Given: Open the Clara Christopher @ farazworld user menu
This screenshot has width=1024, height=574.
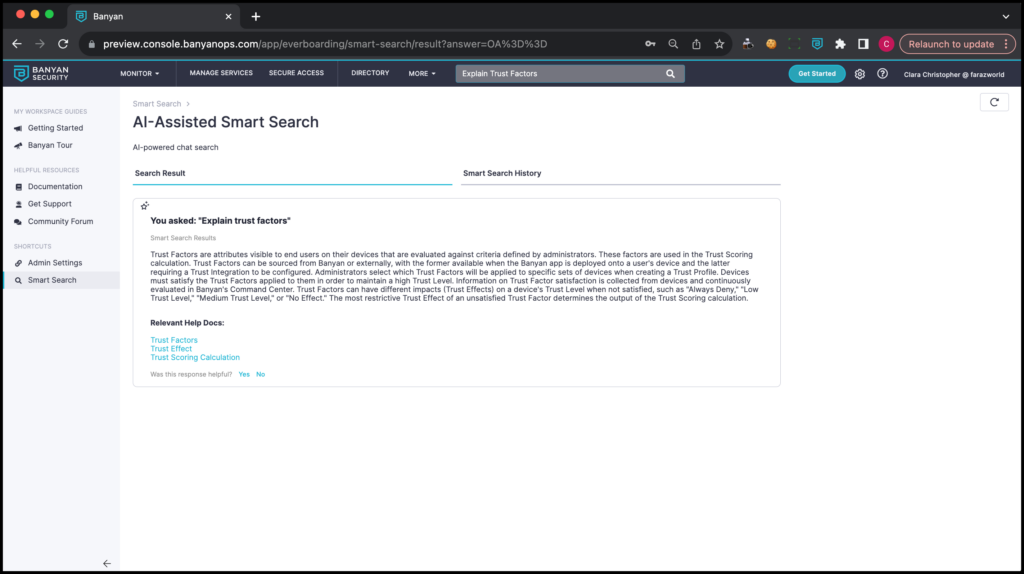Looking at the screenshot, I should tap(953, 74).
